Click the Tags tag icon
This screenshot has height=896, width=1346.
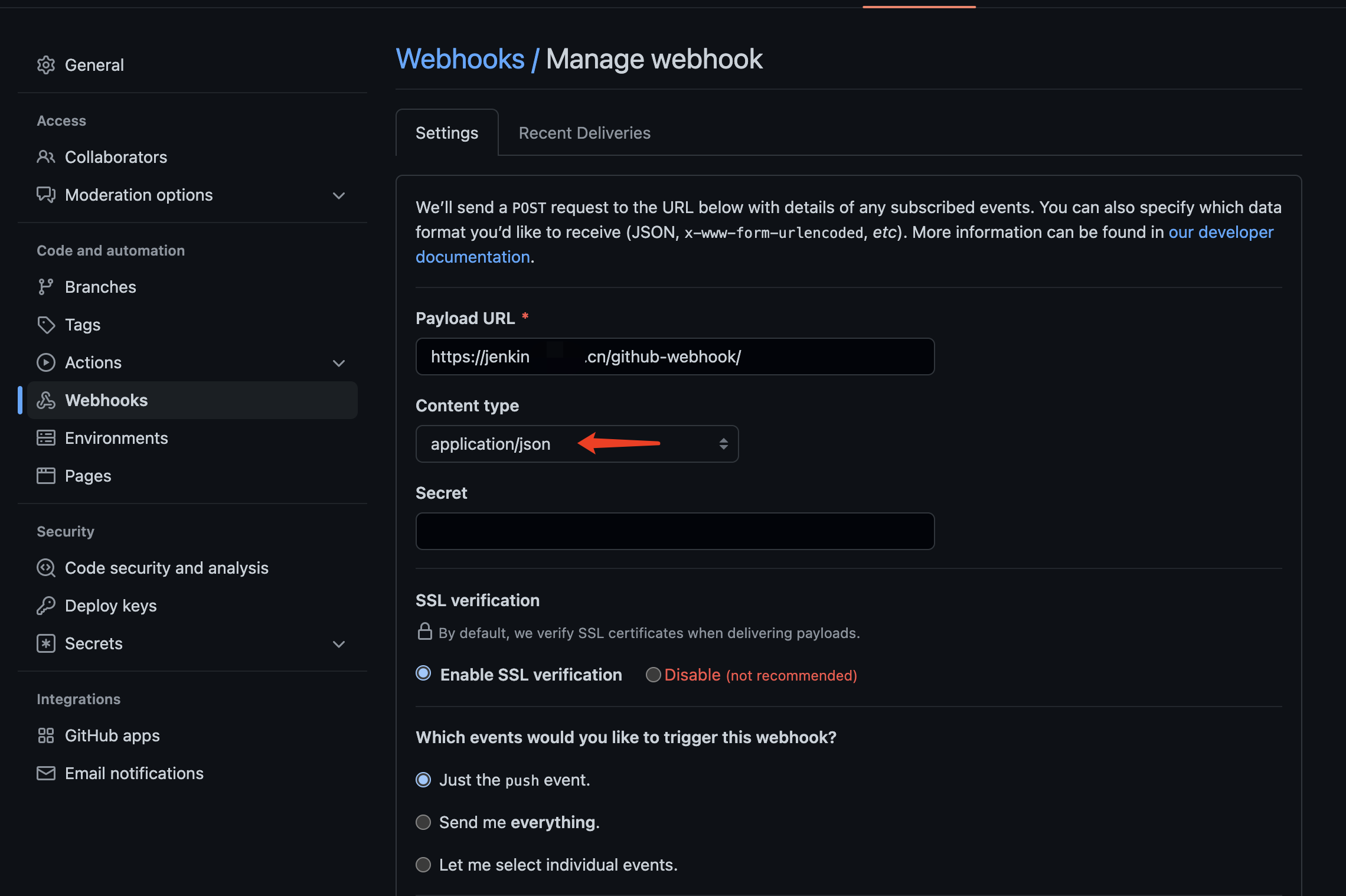[46, 325]
